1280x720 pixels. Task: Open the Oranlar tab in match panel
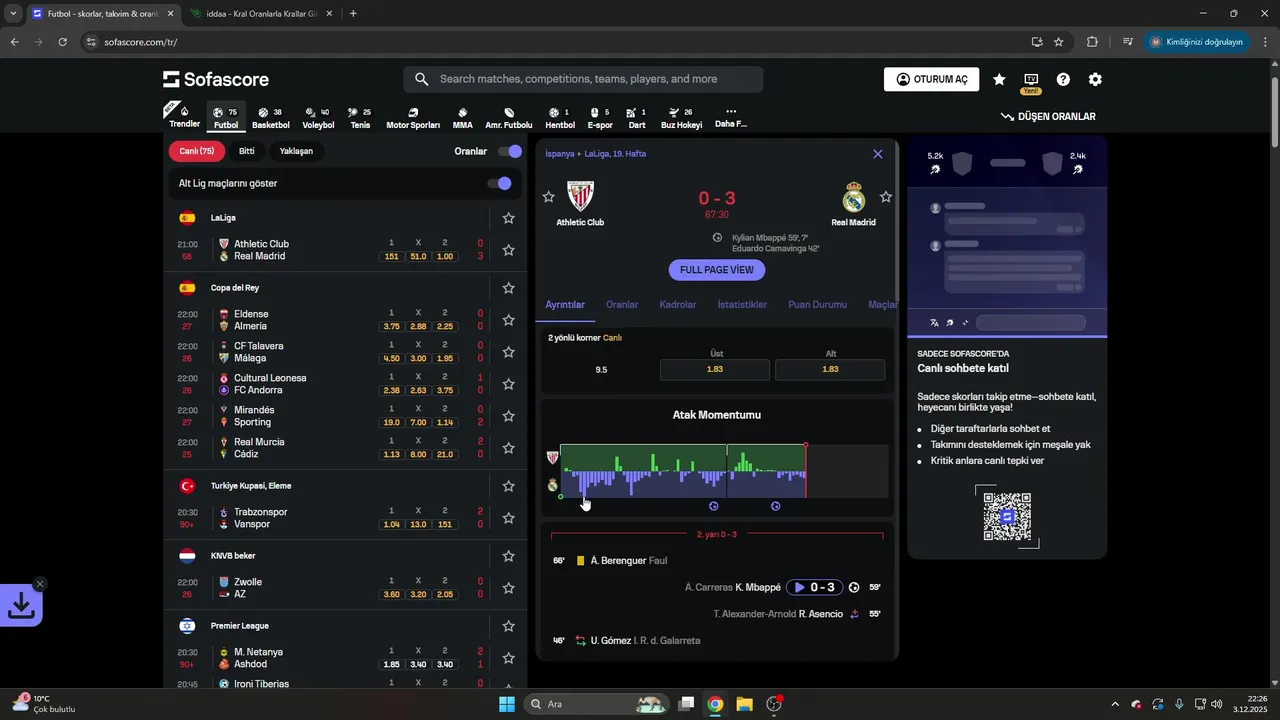[622, 305]
